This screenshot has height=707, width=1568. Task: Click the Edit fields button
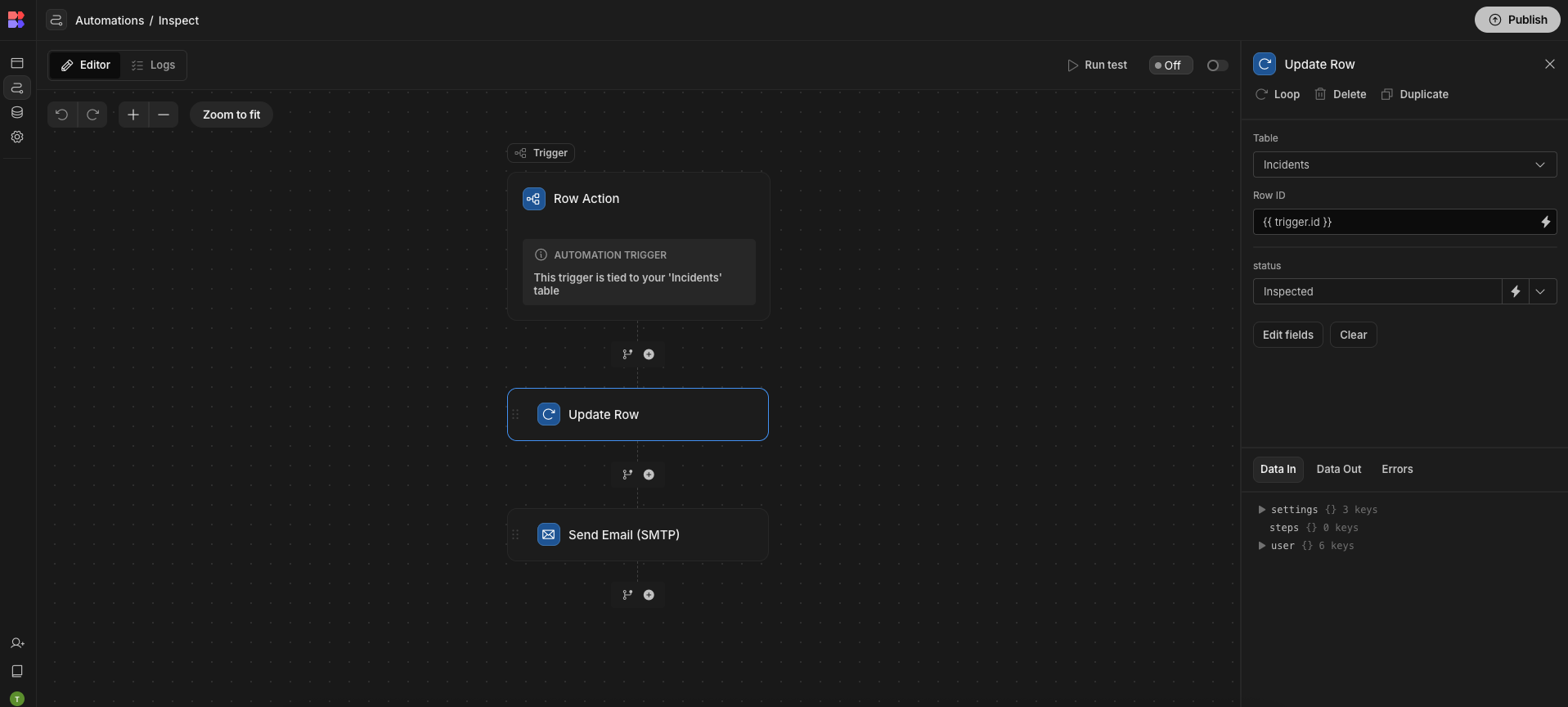point(1287,335)
